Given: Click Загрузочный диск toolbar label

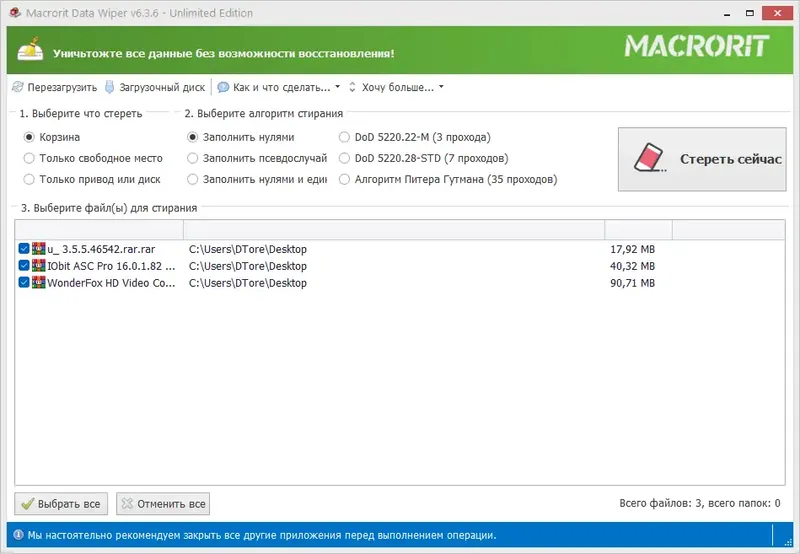Looking at the screenshot, I should point(162,87).
